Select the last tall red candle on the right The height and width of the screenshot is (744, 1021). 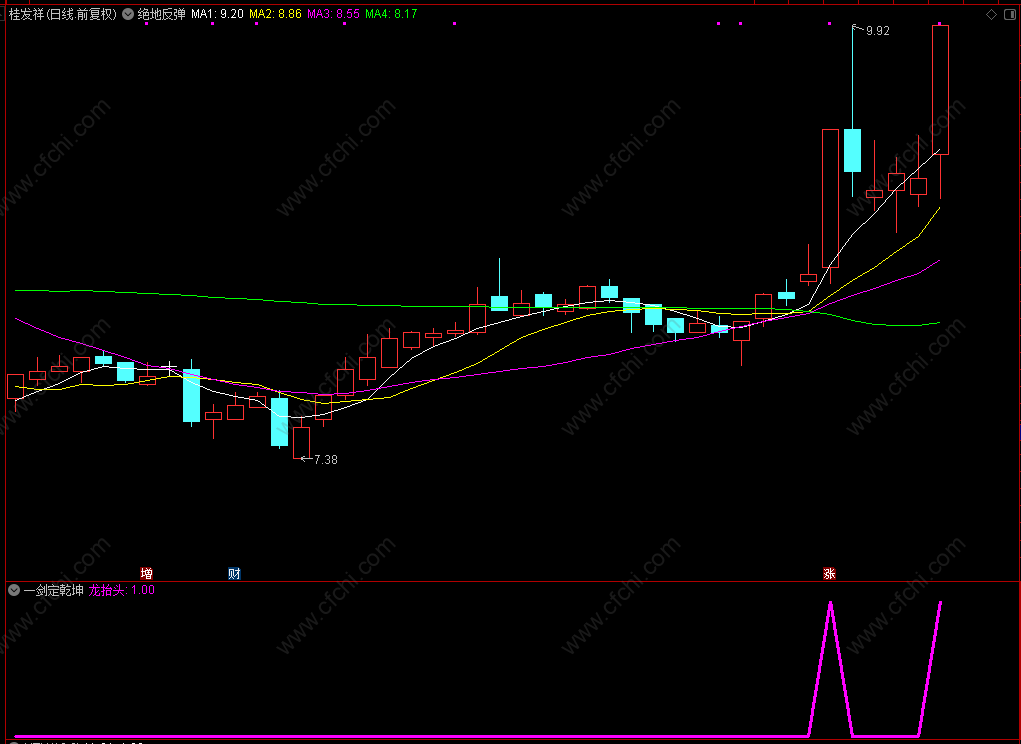click(940, 90)
